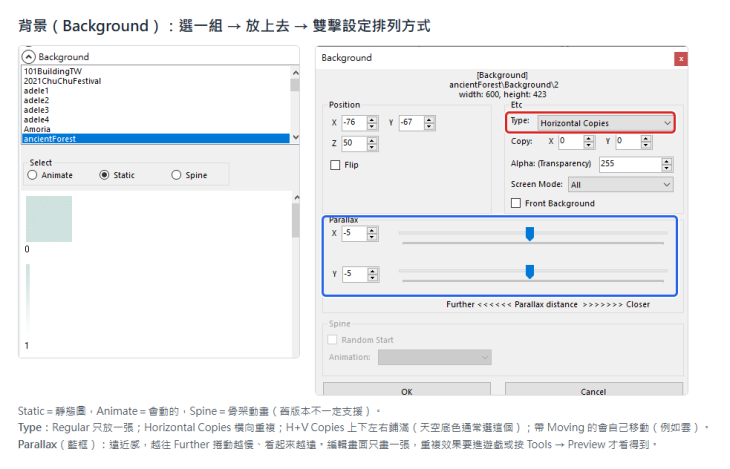Click Position Z input field
730x469 pixels.
354,143
